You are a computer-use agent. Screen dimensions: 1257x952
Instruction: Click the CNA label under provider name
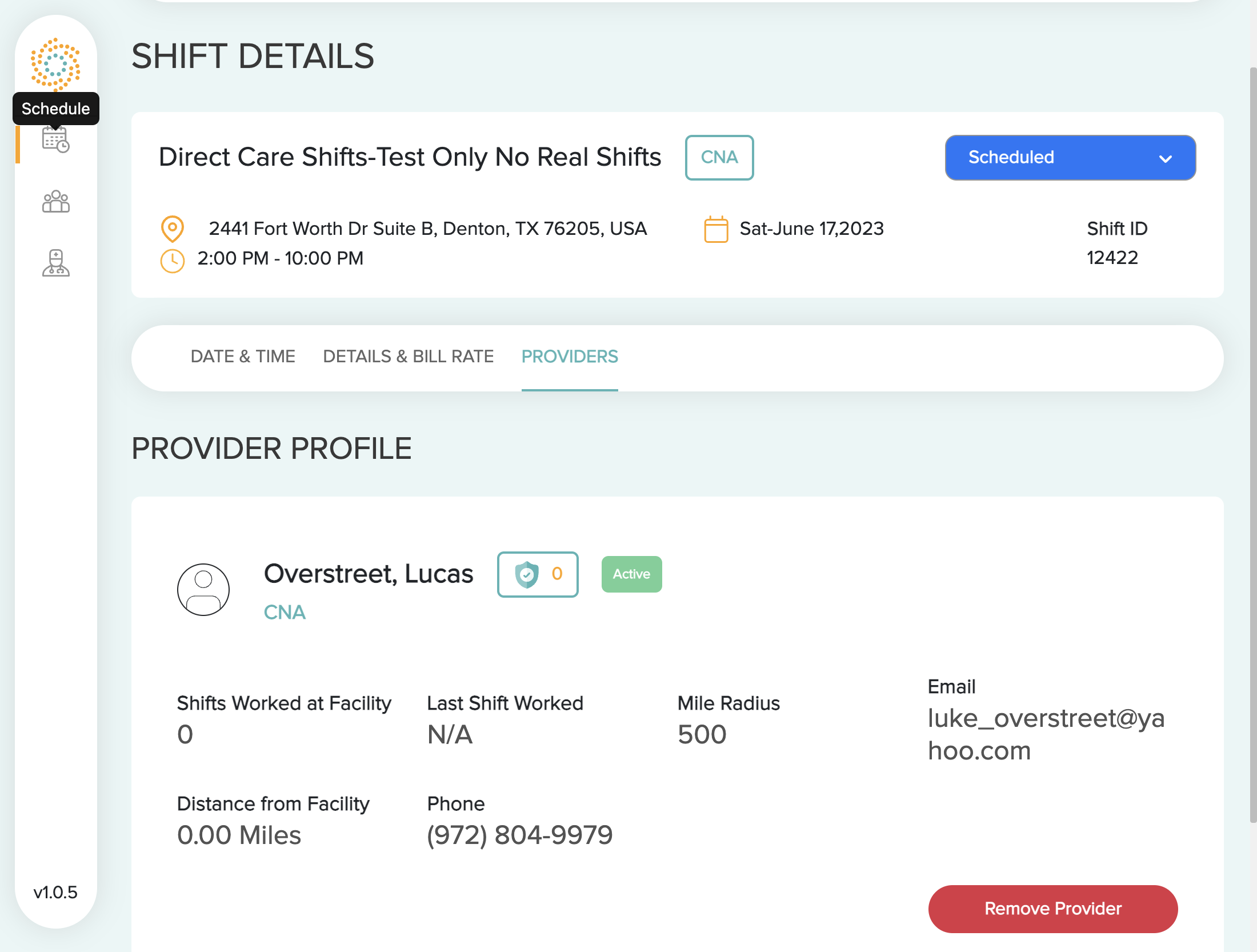click(285, 613)
